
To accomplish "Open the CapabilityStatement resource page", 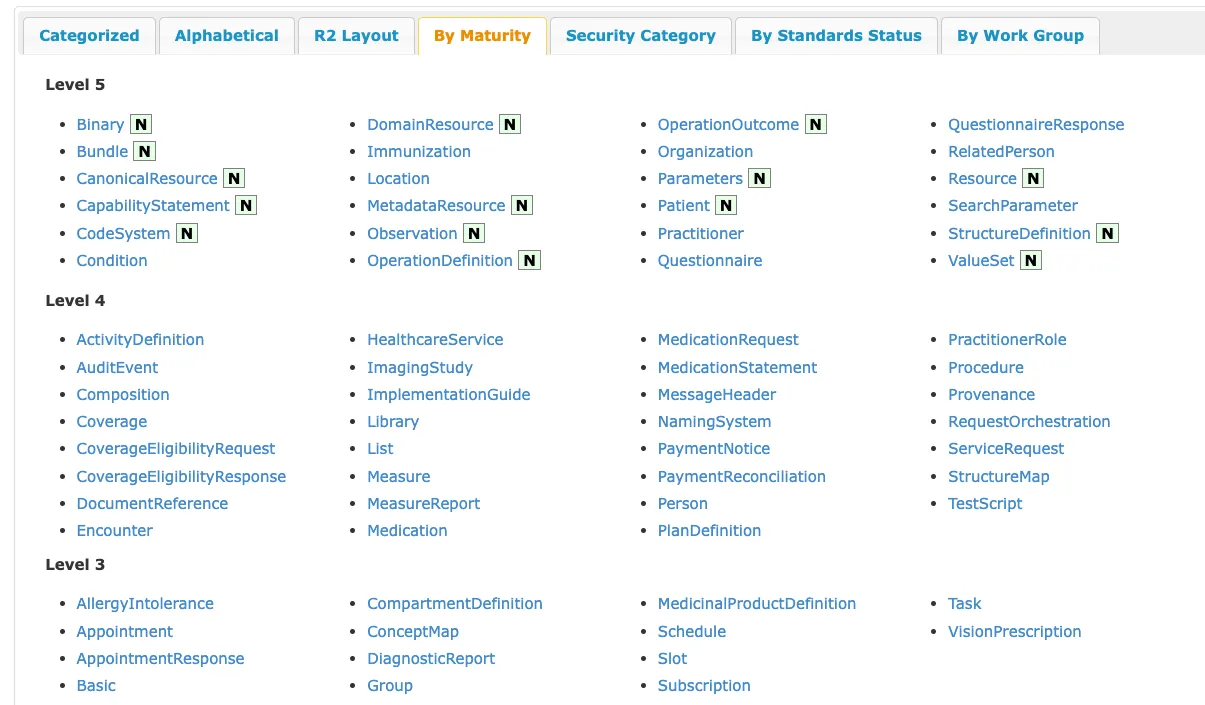I will click(152, 205).
